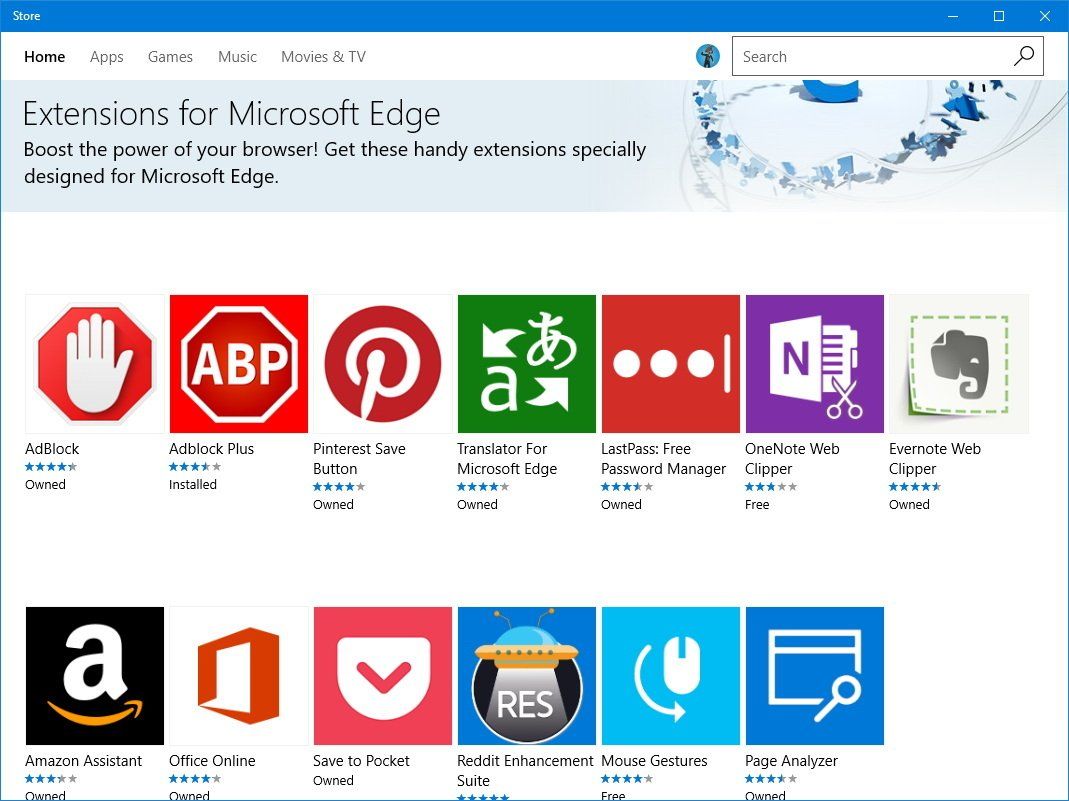The width and height of the screenshot is (1069, 801).
Task: Open the Office Online extension
Action: click(x=238, y=675)
